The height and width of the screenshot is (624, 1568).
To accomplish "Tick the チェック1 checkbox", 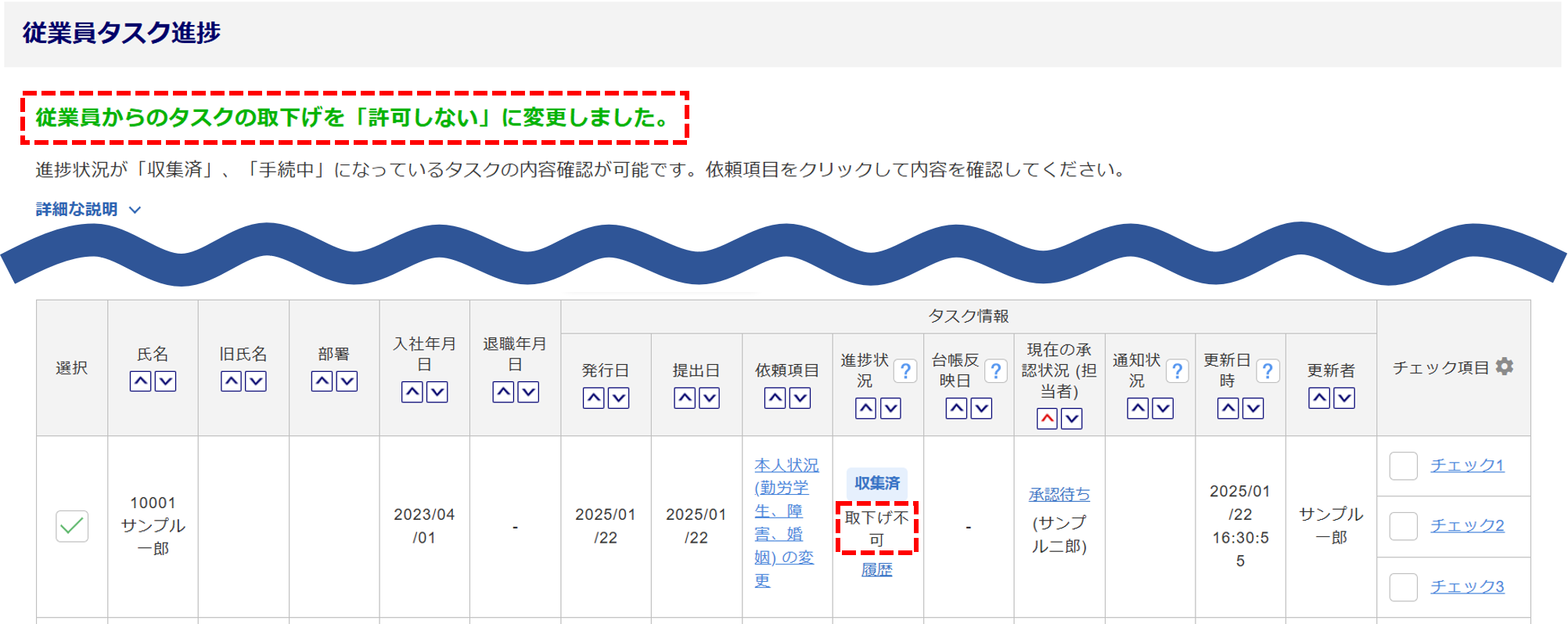I will coord(1404,466).
